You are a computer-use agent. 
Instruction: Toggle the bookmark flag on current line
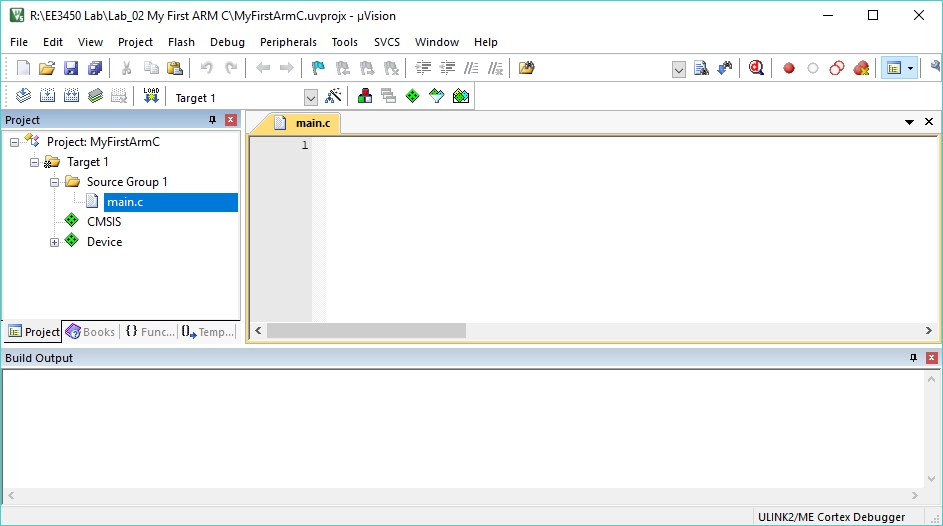(318, 68)
